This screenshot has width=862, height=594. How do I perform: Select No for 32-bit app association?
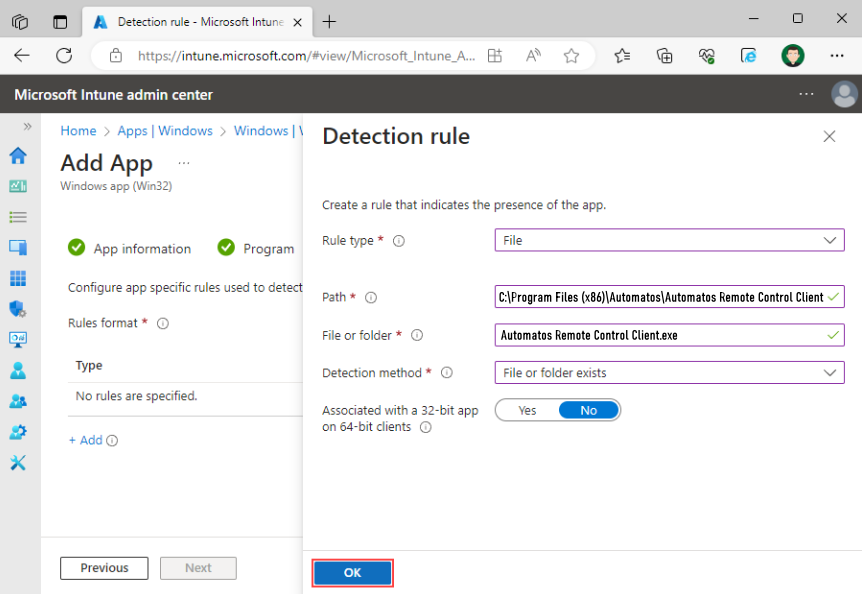[x=588, y=410]
